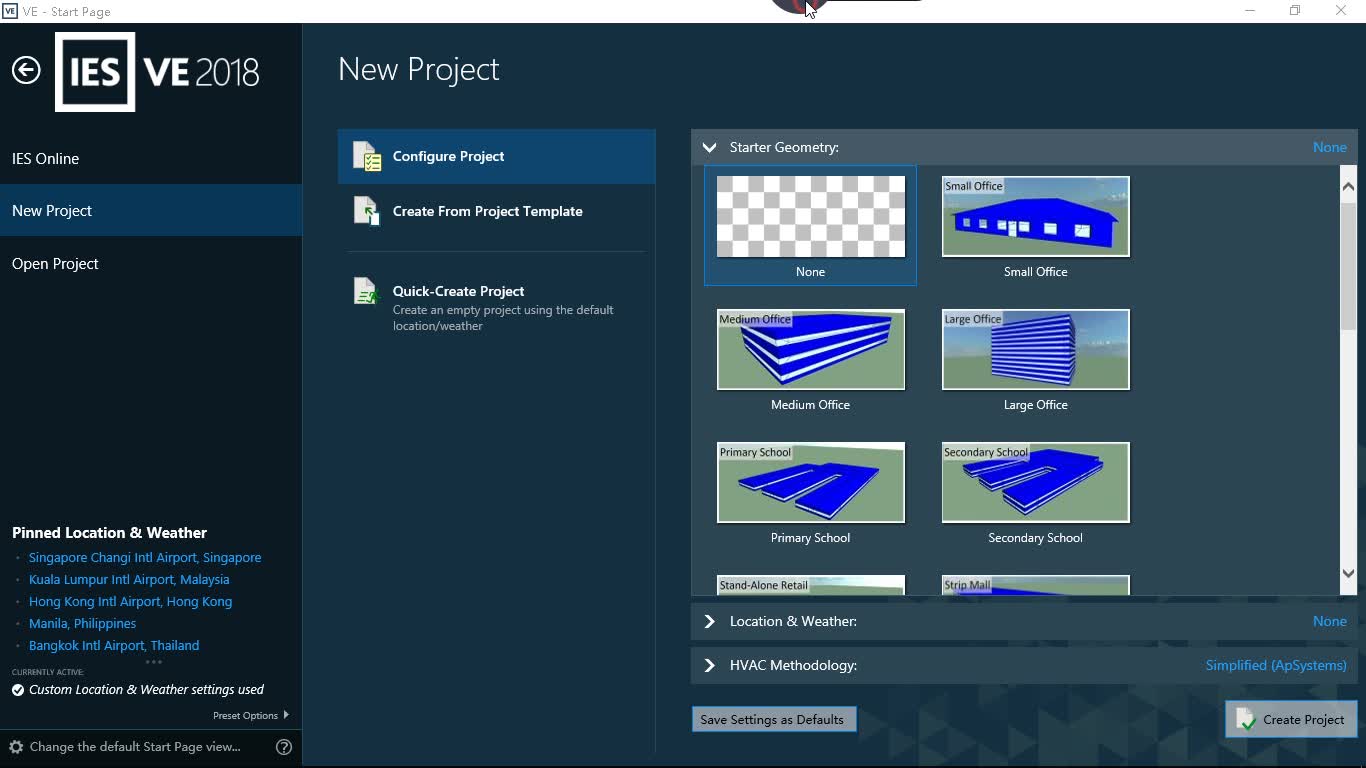The height and width of the screenshot is (768, 1366).
Task: Open settings gear for default Start Page view
Action: click(x=16, y=747)
